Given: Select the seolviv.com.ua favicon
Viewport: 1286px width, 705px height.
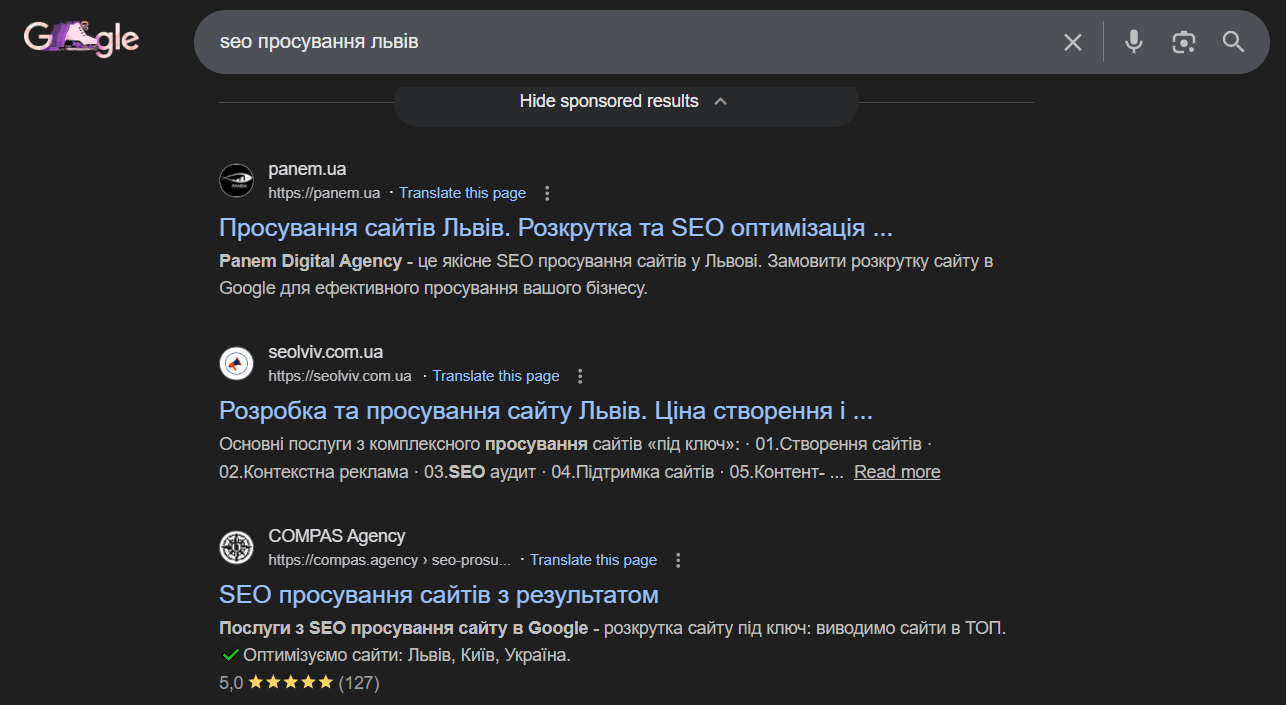Looking at the screenshot, I should (236, 363).
